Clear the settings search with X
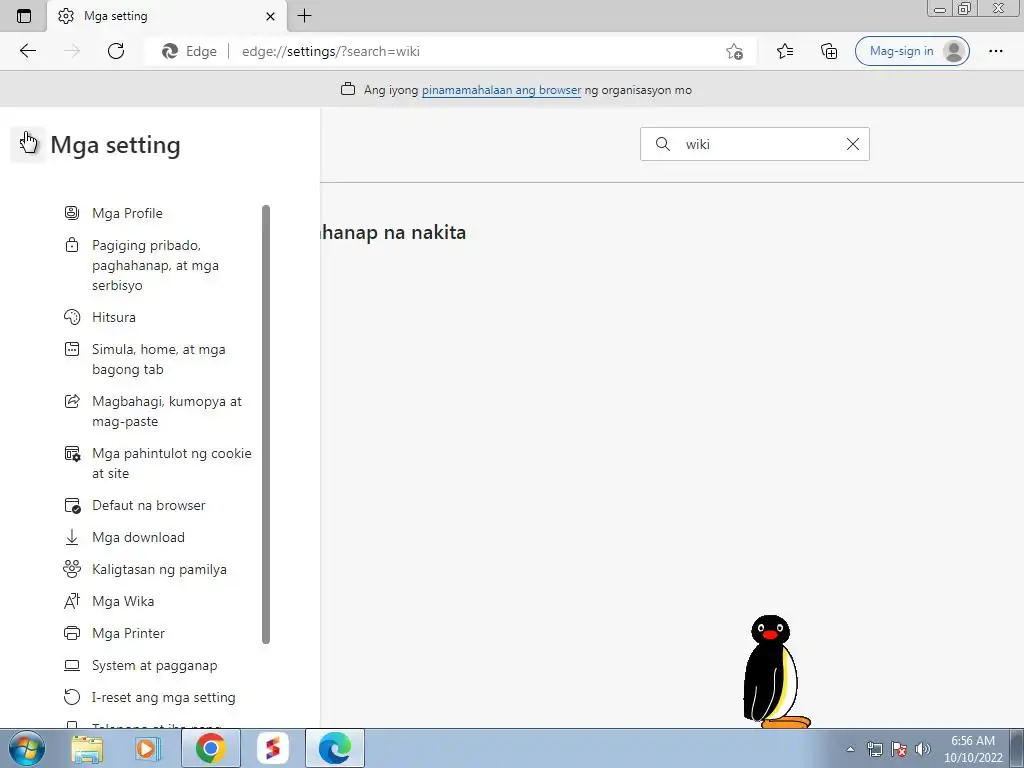Image resolution: width=1024 pixels, height=768 pixels. (853, 144)
